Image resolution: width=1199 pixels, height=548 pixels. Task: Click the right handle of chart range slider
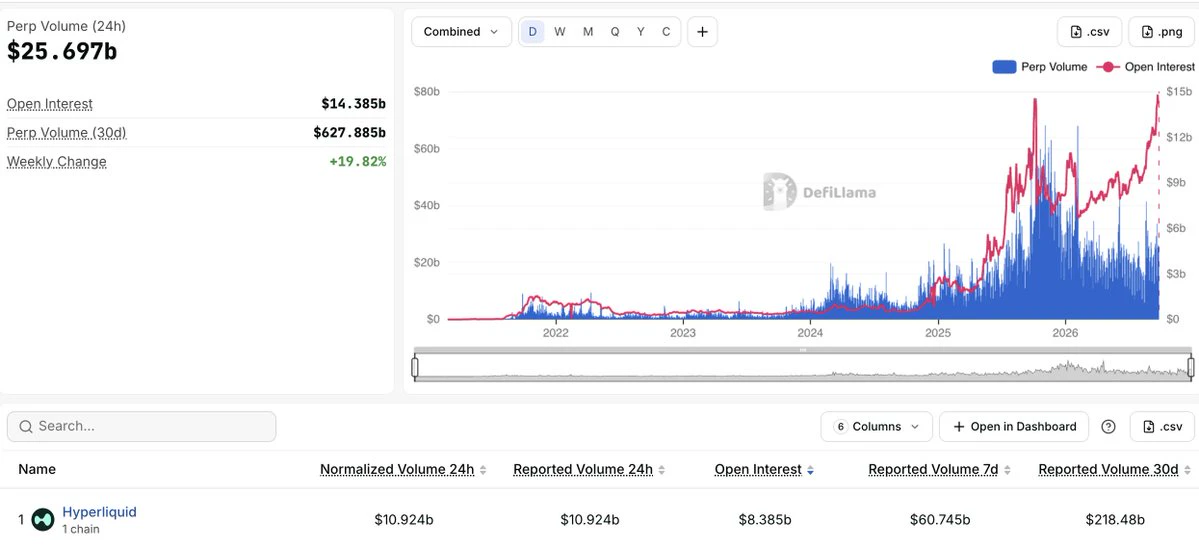pyautogui.click(x=1191, y=368)
